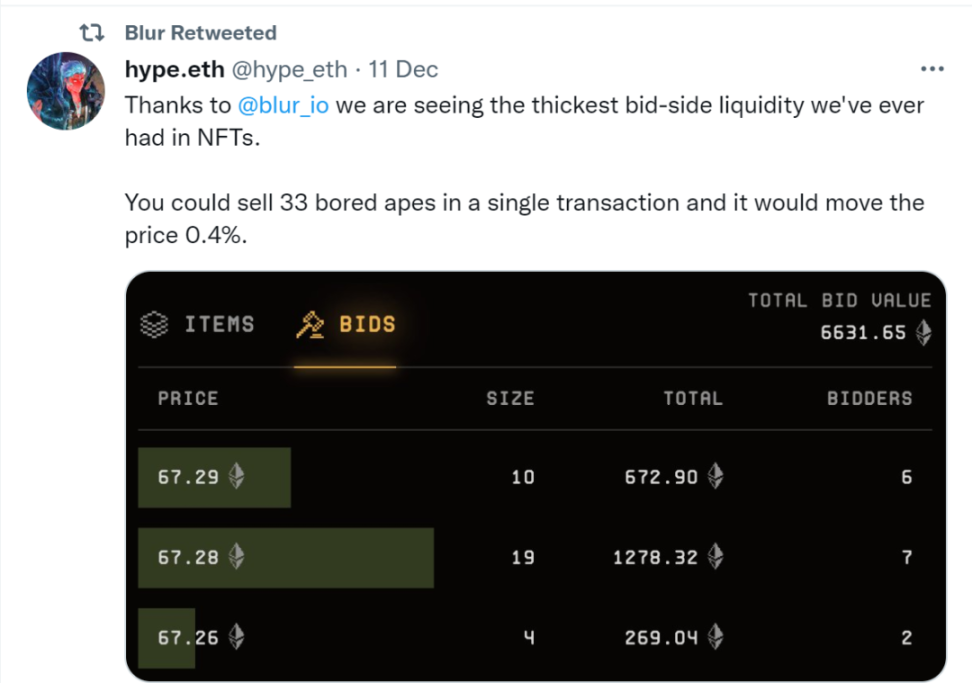Open the @blur_io mention link
This screenshot has height=683, width=972.
[x=283, y=104]
